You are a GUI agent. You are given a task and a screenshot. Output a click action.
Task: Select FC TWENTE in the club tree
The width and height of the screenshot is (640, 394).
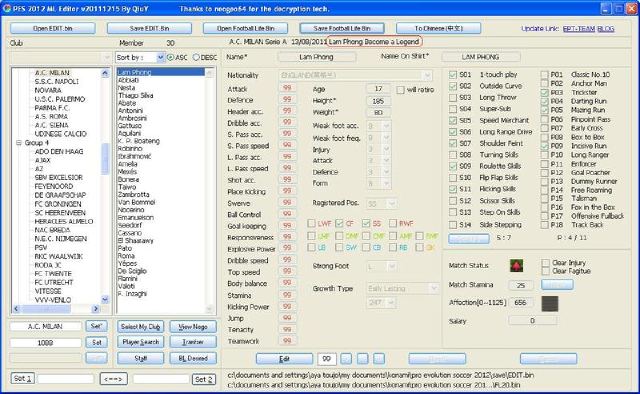tap(53, 274)
